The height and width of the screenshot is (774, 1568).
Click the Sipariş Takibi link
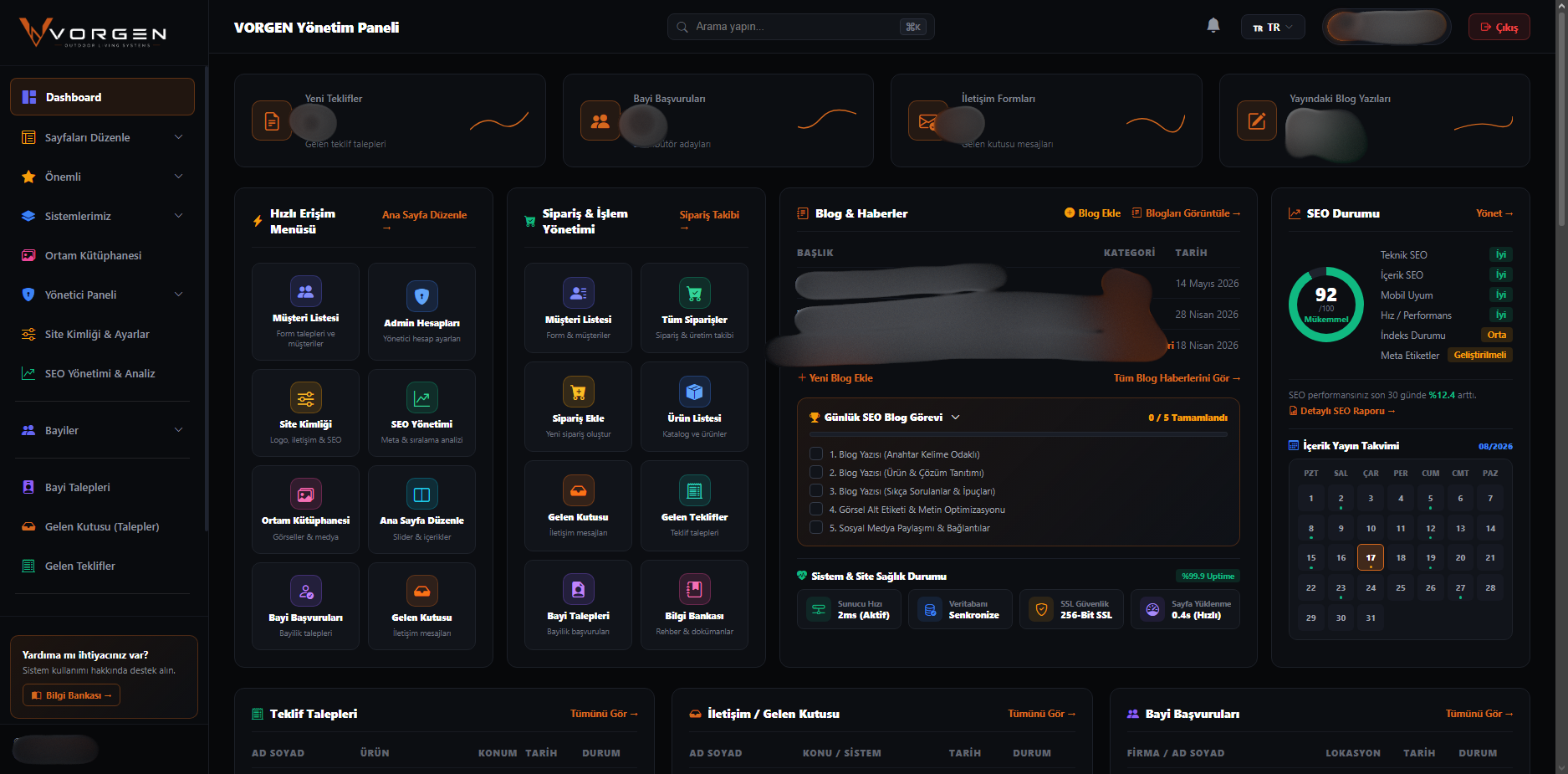click(x=709, y=220)
